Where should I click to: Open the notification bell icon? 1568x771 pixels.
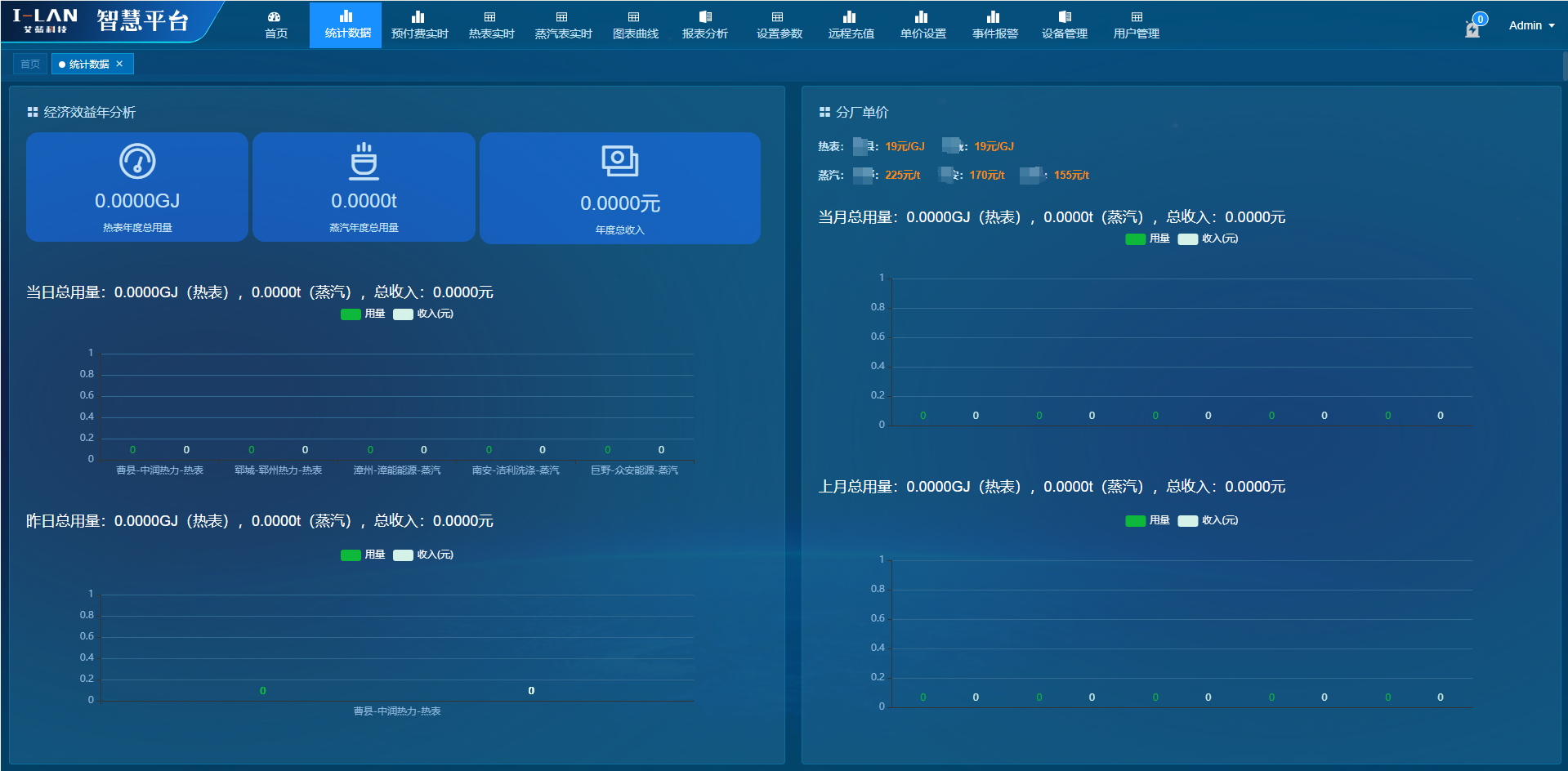click(x=1472, y=29)
